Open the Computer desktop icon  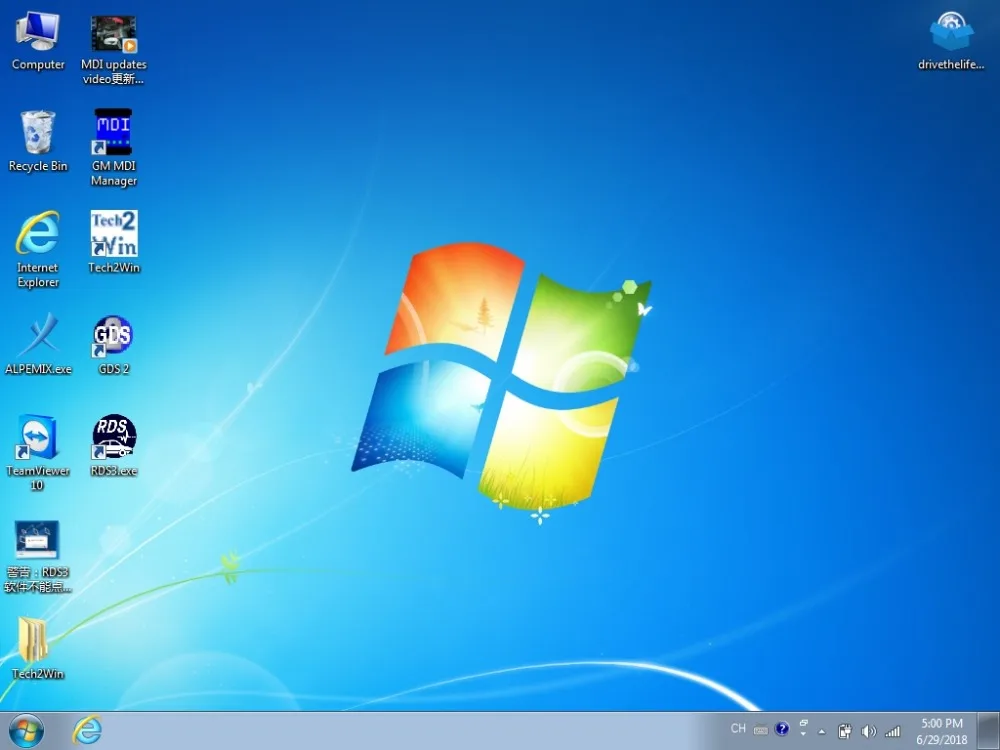pos(38,40)
